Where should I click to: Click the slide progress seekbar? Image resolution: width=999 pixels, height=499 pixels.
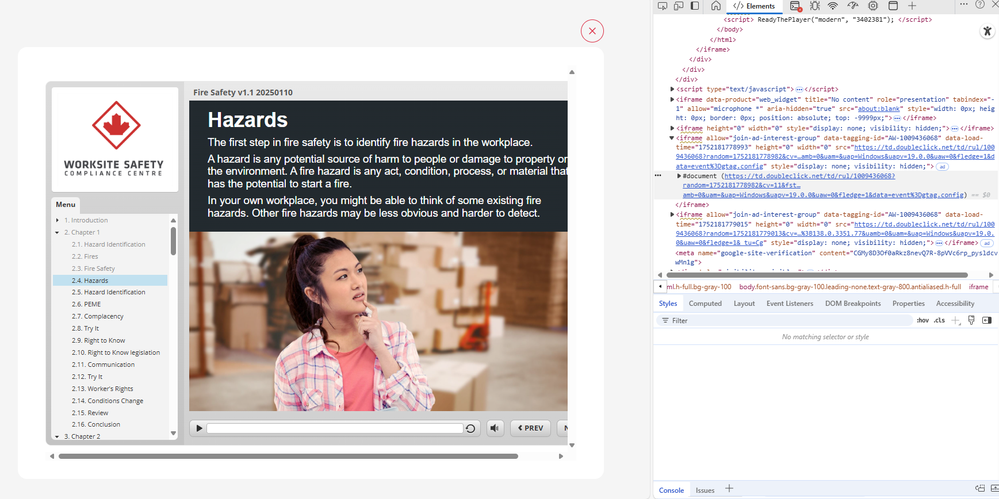335,428
